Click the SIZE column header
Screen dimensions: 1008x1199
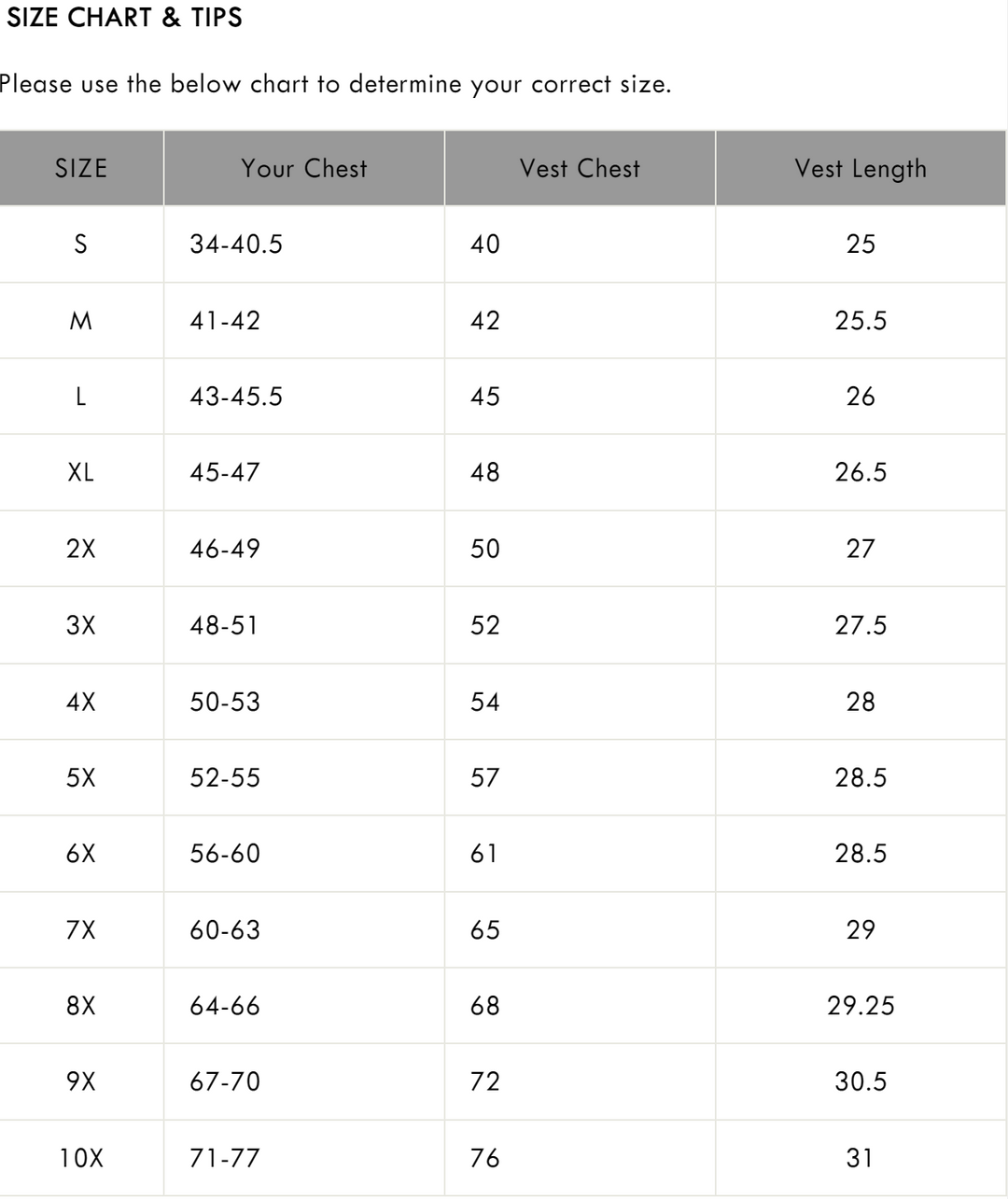[81, 169]
